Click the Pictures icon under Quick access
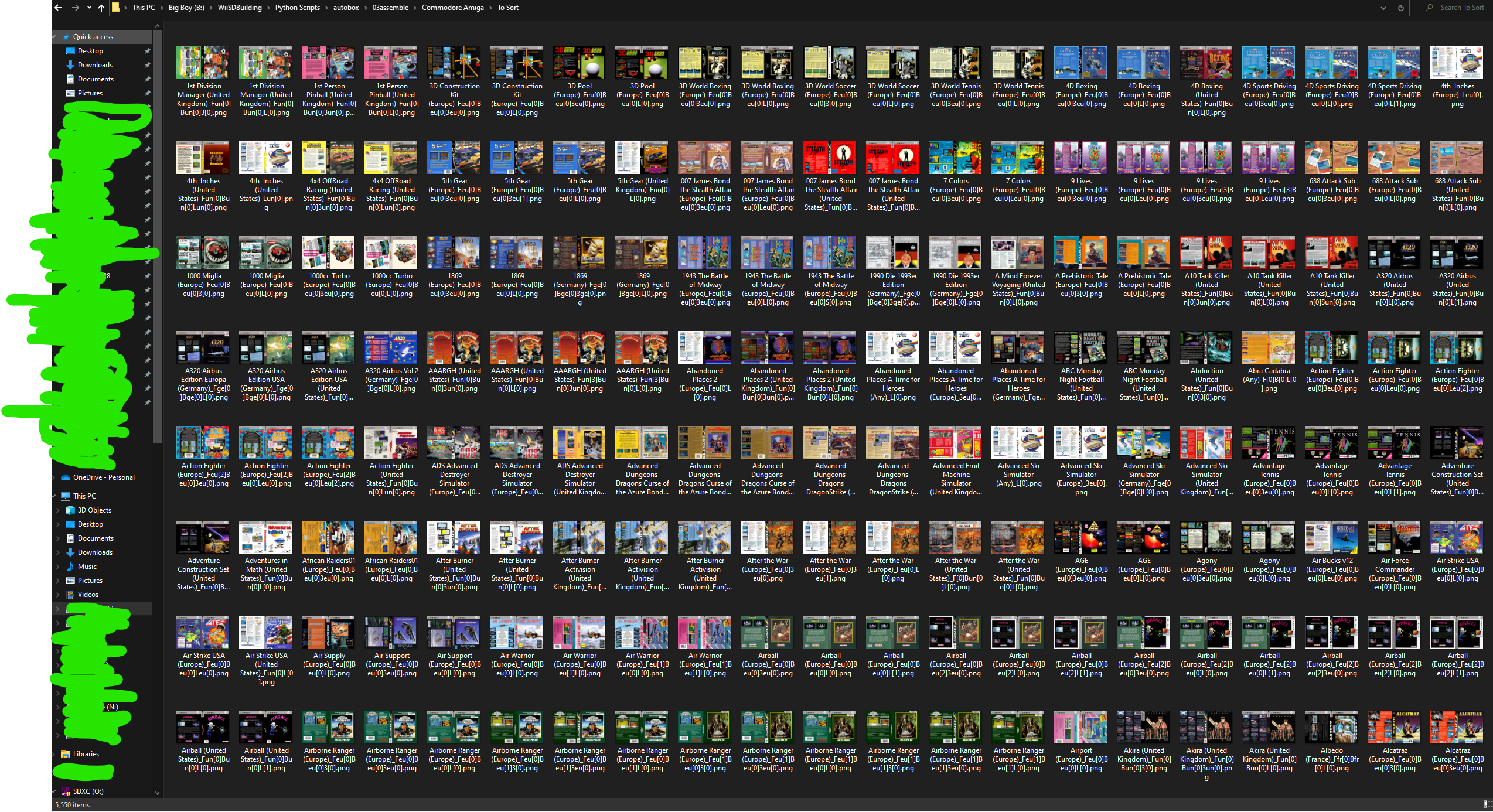Screen dimensions: 1493x812 [x=70, y=93]
